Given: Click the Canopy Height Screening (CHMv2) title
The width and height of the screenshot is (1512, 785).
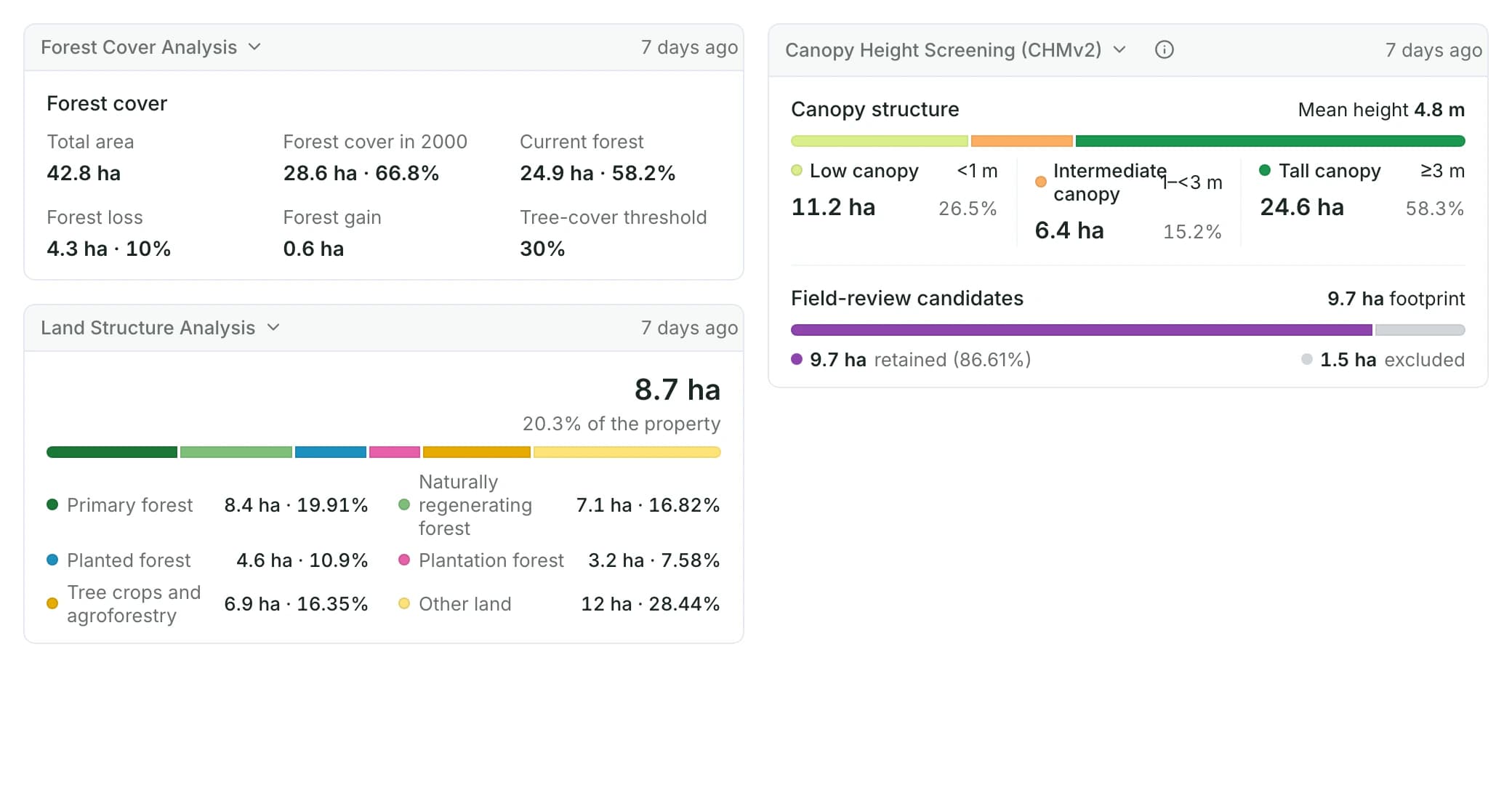Looking at the screenshot, I should pos(943,49).
